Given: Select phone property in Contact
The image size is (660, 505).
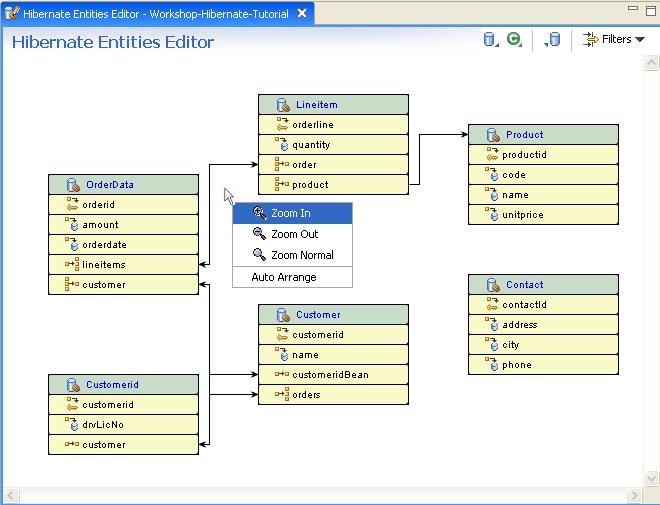Looking at the screenshot, I should point(543,365).
